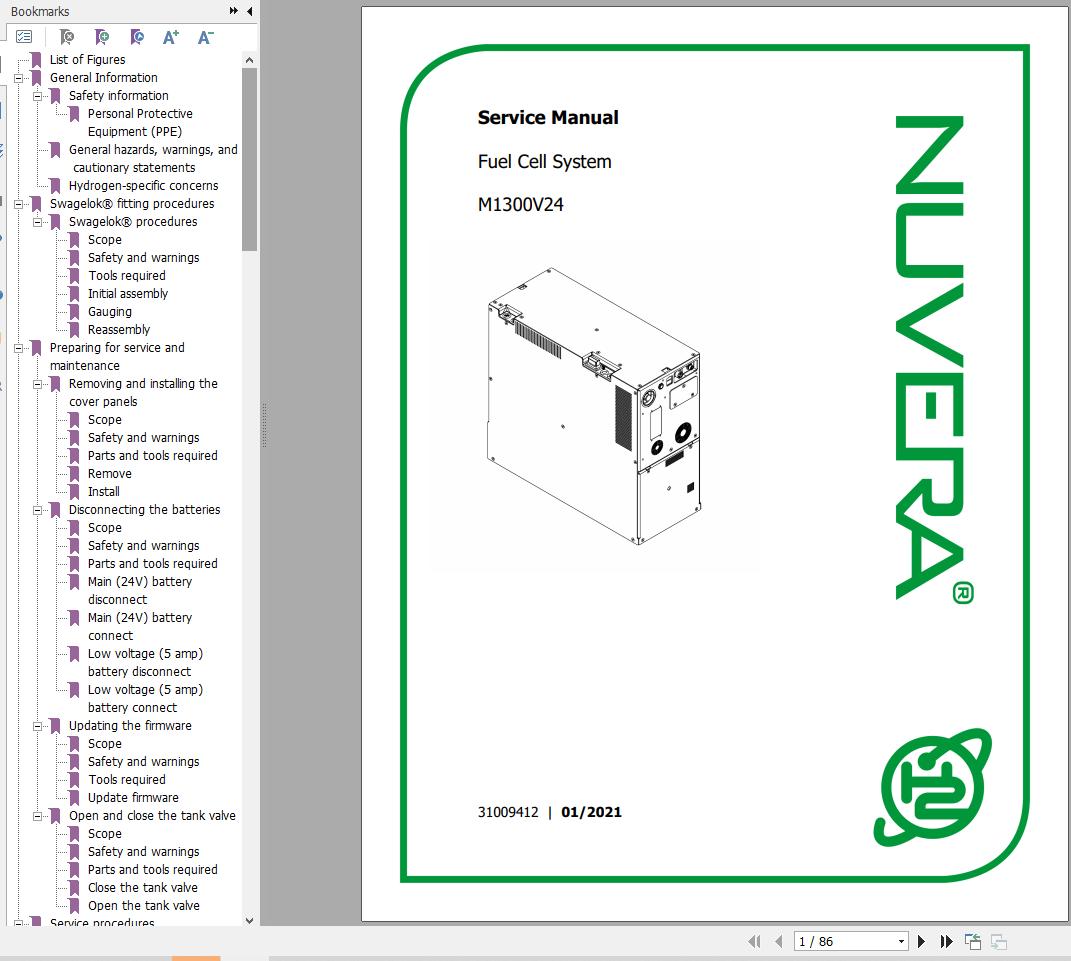
Task: Collapse Open and close the tank valve node
Action: point(38,816)
